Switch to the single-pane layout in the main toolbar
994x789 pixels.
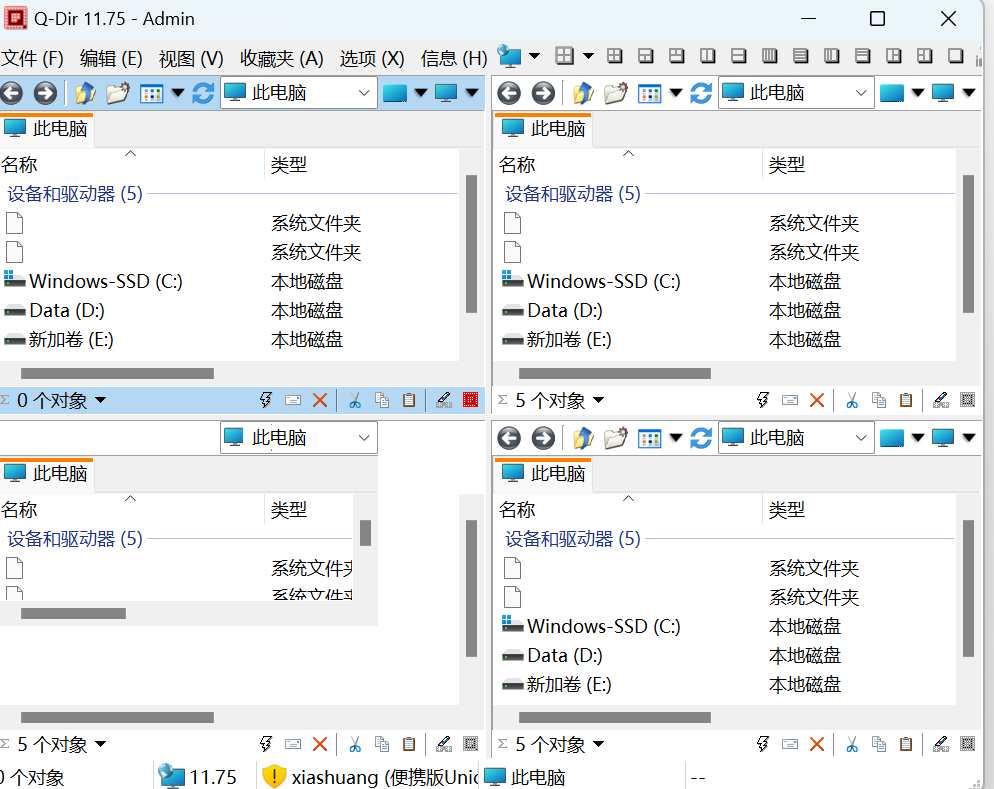[x=955, y=56]
